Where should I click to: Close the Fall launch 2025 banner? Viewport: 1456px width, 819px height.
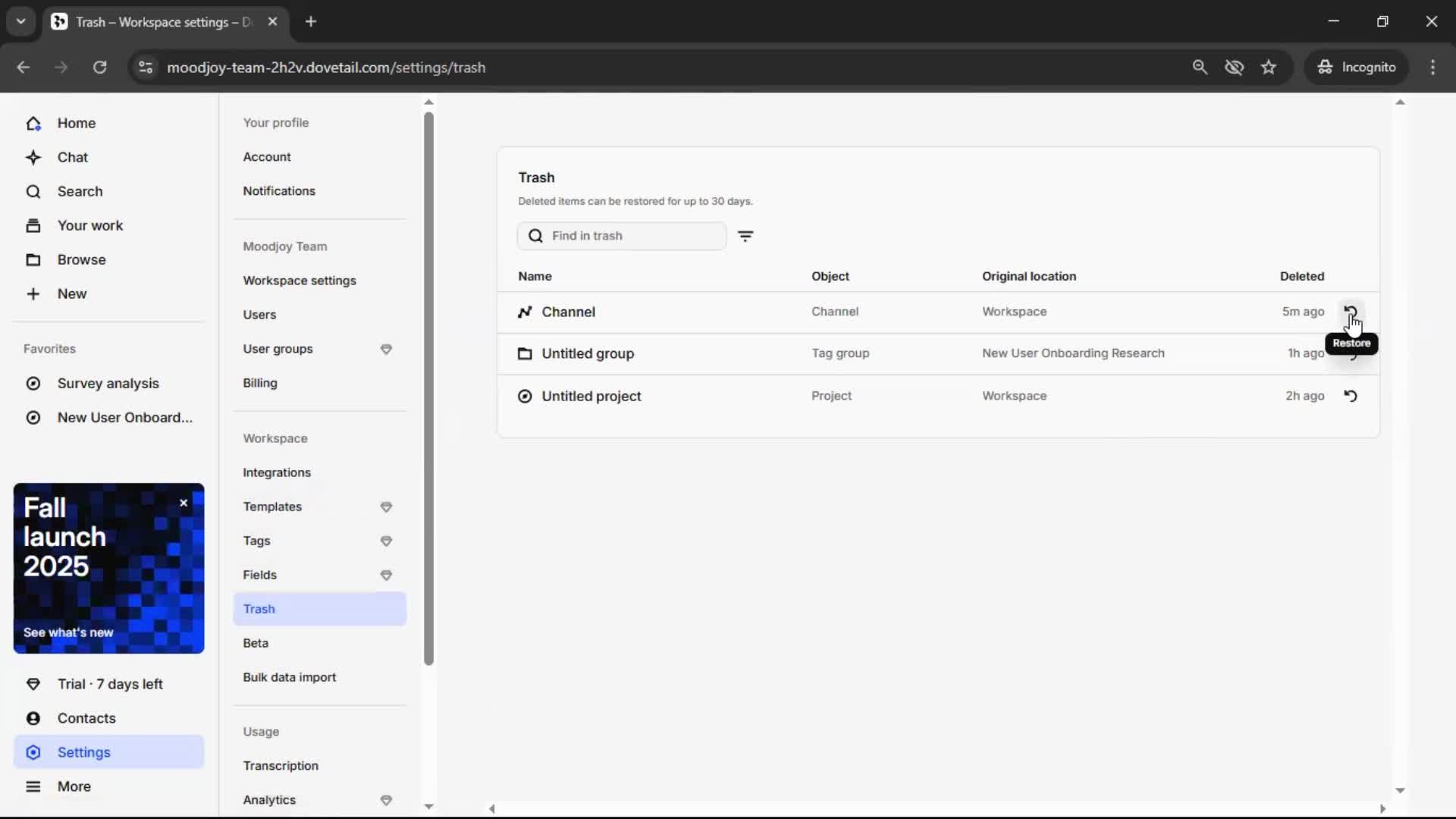coord(184,503)
